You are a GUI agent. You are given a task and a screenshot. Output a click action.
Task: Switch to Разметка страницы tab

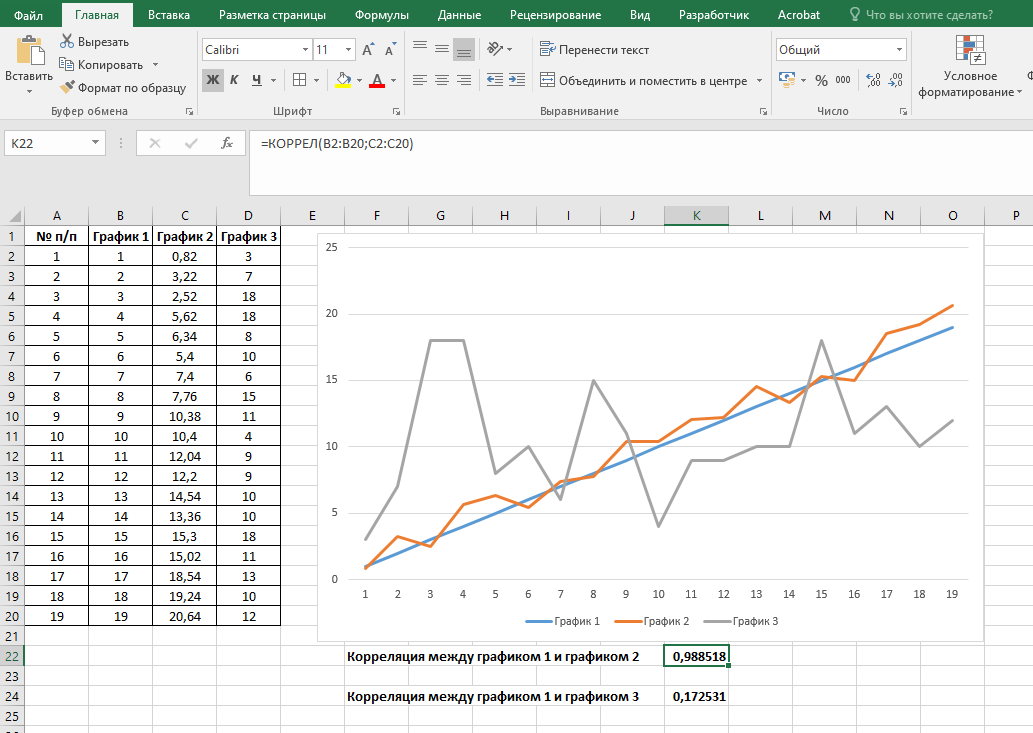(272, 14)
